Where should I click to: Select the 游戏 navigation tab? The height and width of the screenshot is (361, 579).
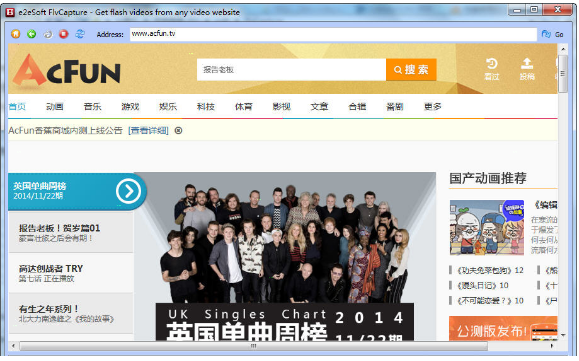point(130,107)
